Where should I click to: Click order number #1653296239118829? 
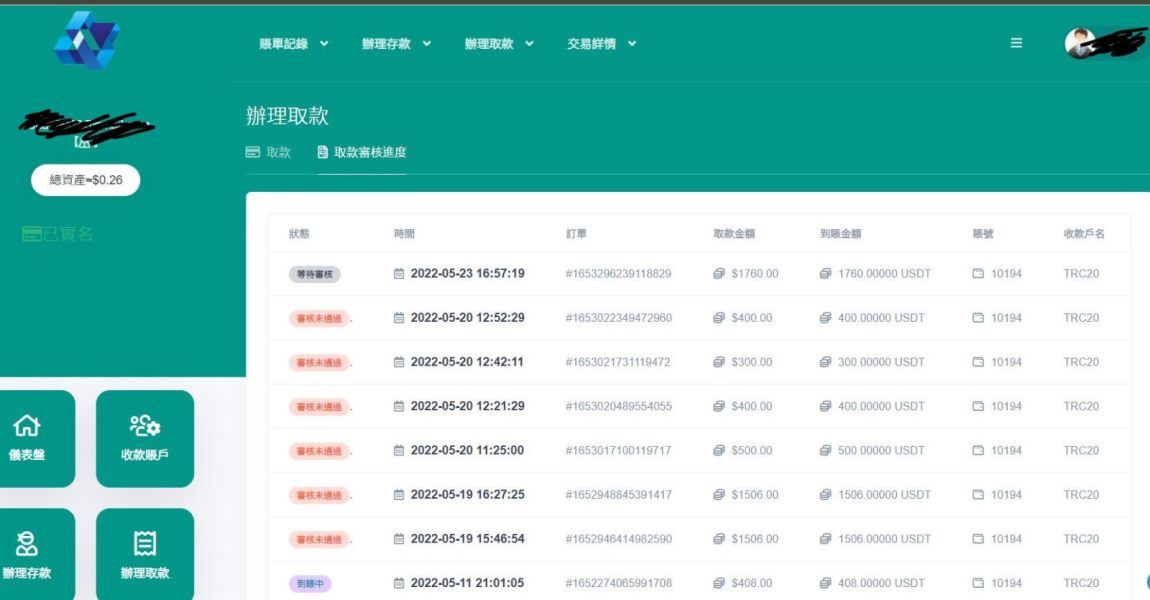tap(618, 274)
